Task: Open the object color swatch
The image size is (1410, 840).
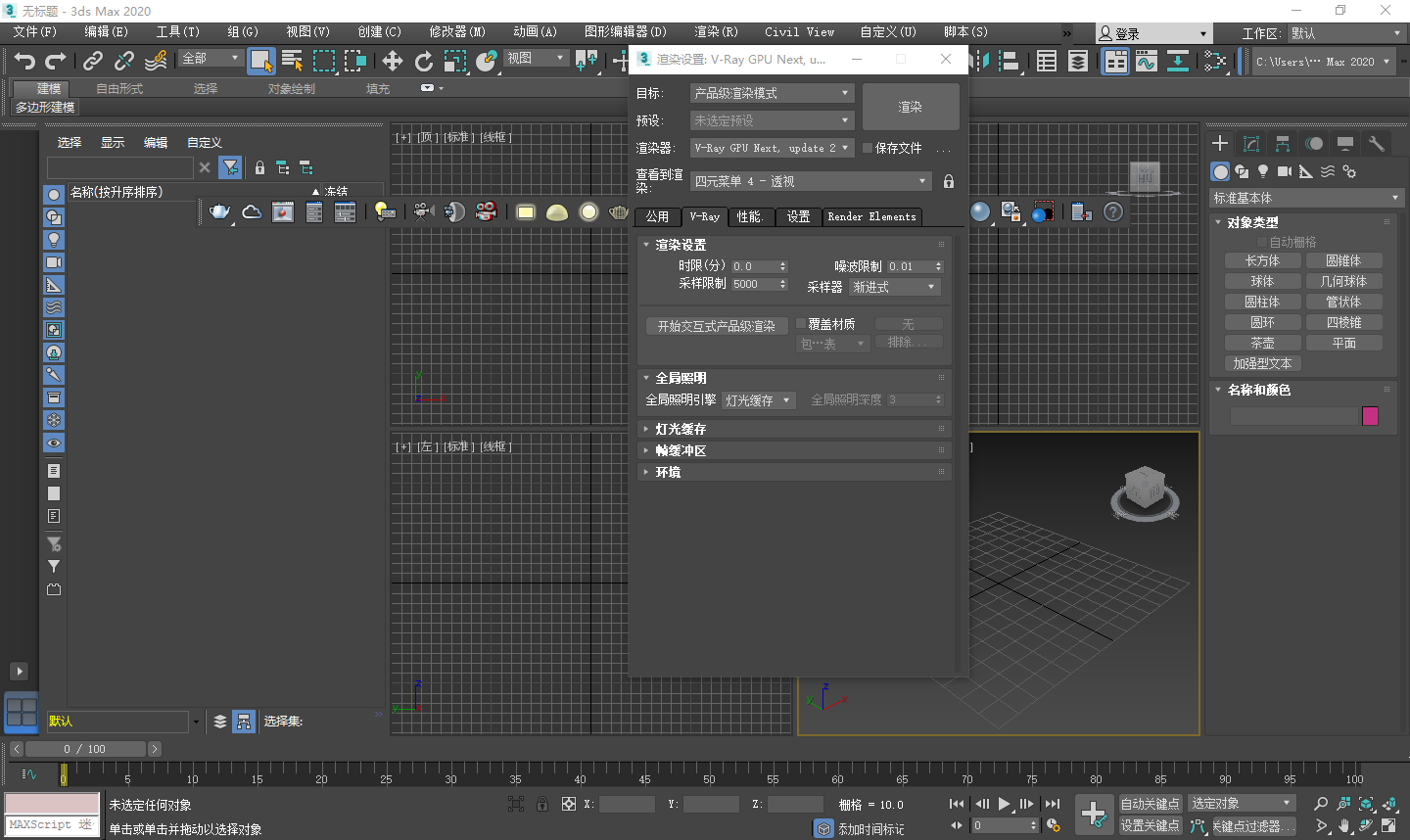Action: 1370,415
